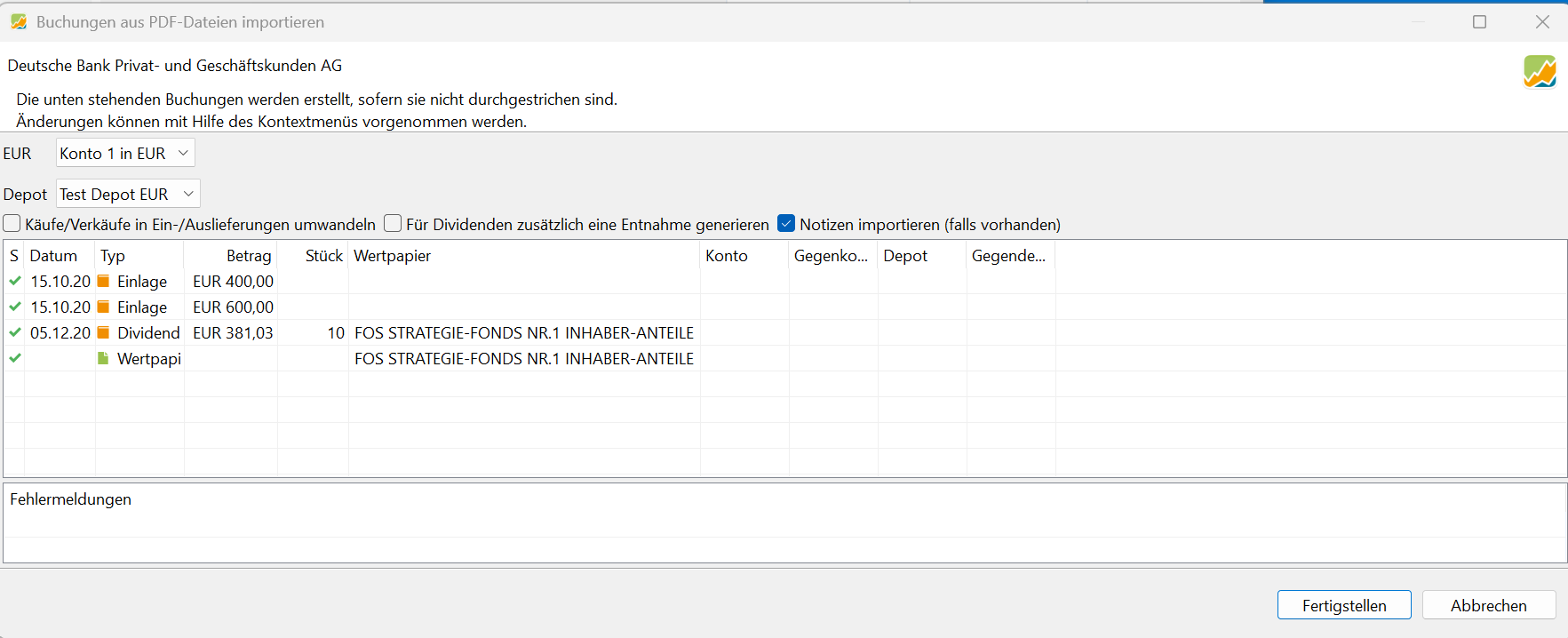Maximize the import dialog window

point(1479,21)
